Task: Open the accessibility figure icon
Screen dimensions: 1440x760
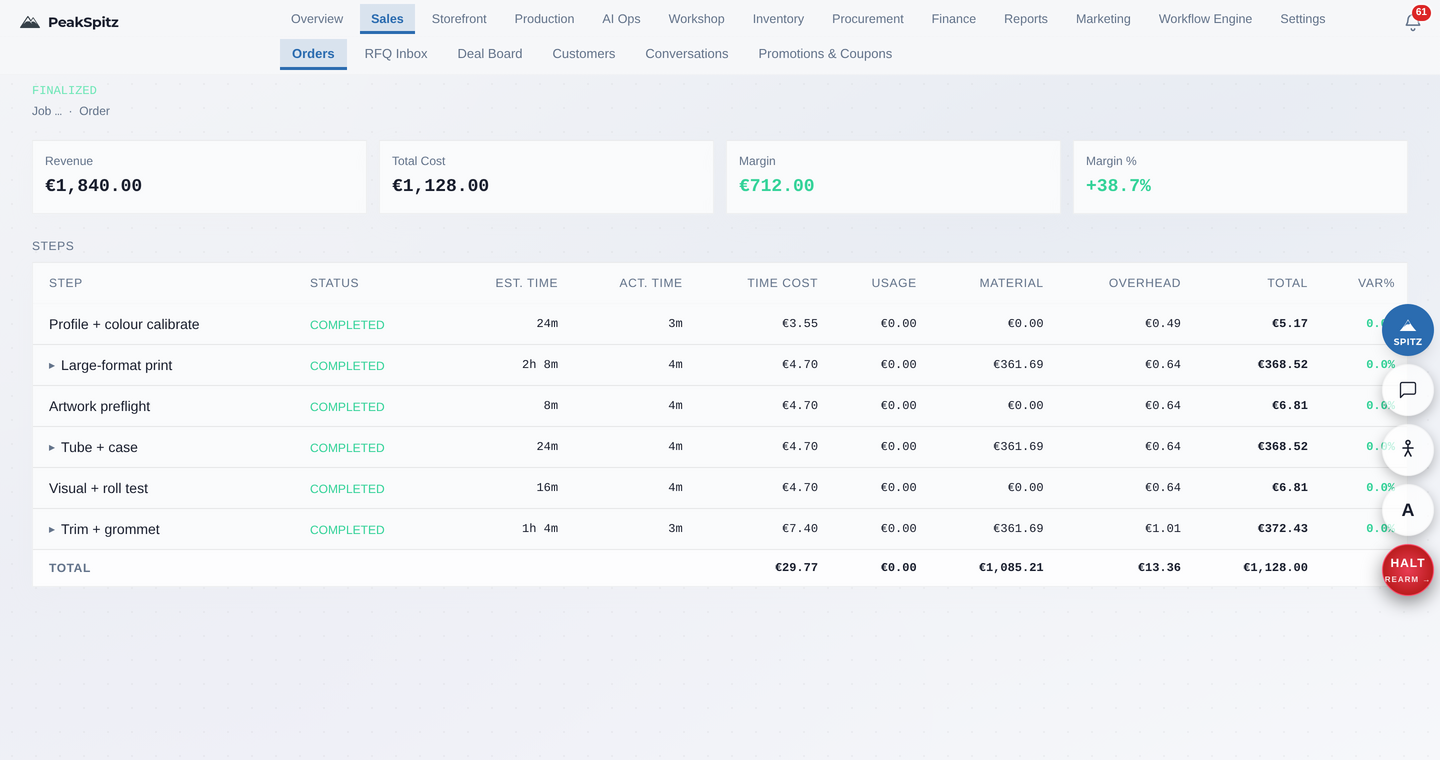Action: click(1407, 449)
